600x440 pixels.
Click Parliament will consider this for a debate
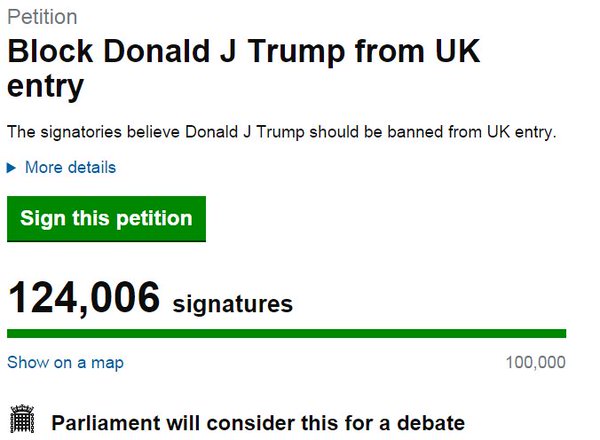coord(258,422)
